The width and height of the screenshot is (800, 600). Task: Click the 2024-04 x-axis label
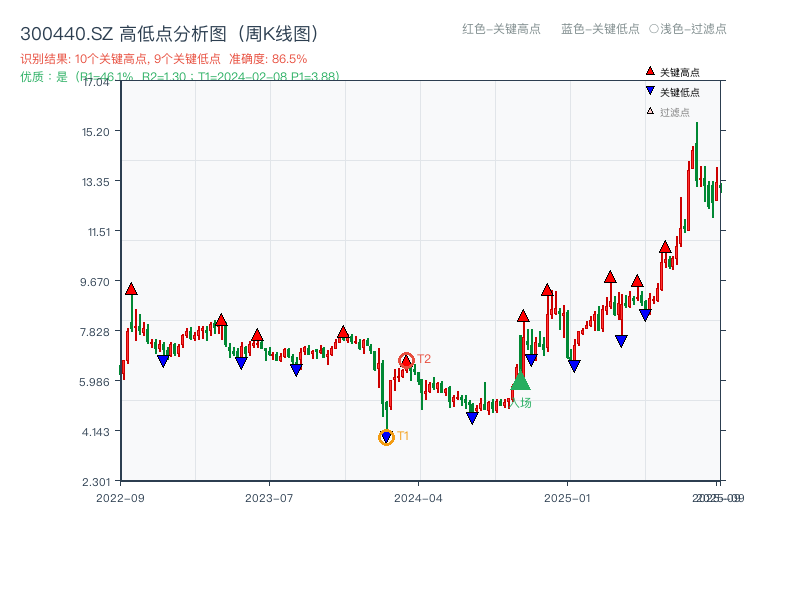[420, 497]
